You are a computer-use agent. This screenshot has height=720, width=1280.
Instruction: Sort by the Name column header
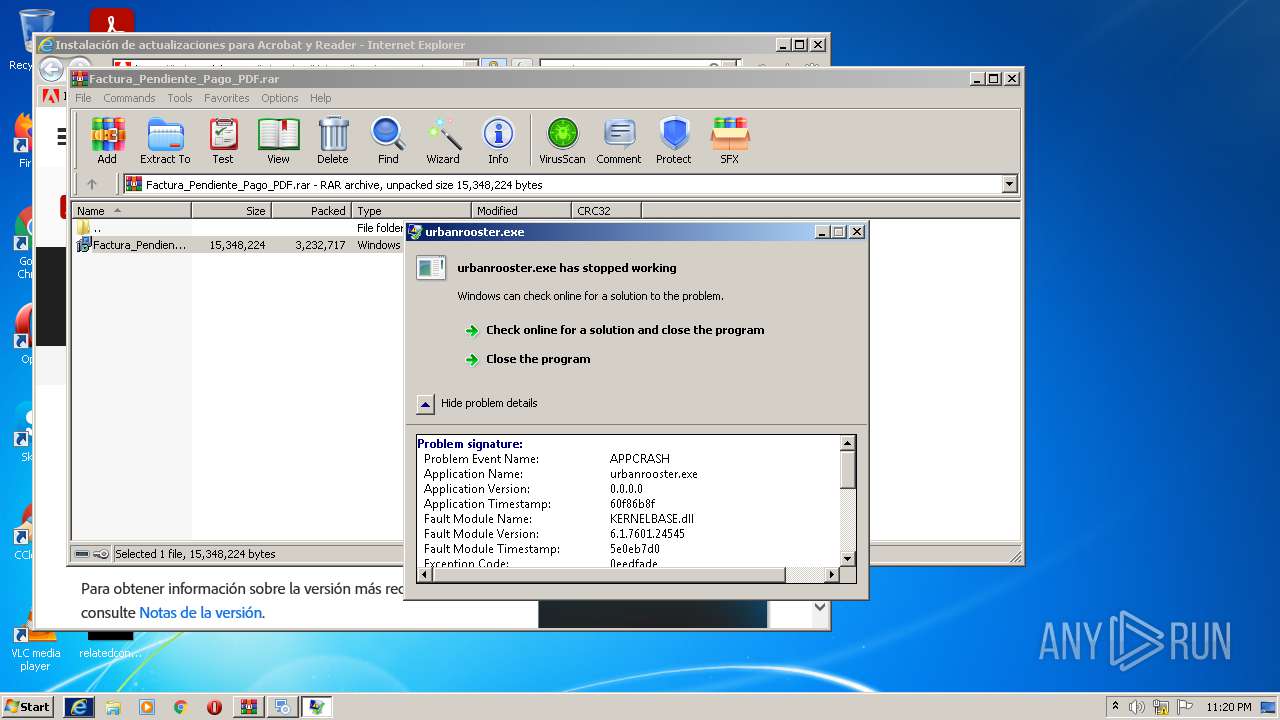pos(131,211)
